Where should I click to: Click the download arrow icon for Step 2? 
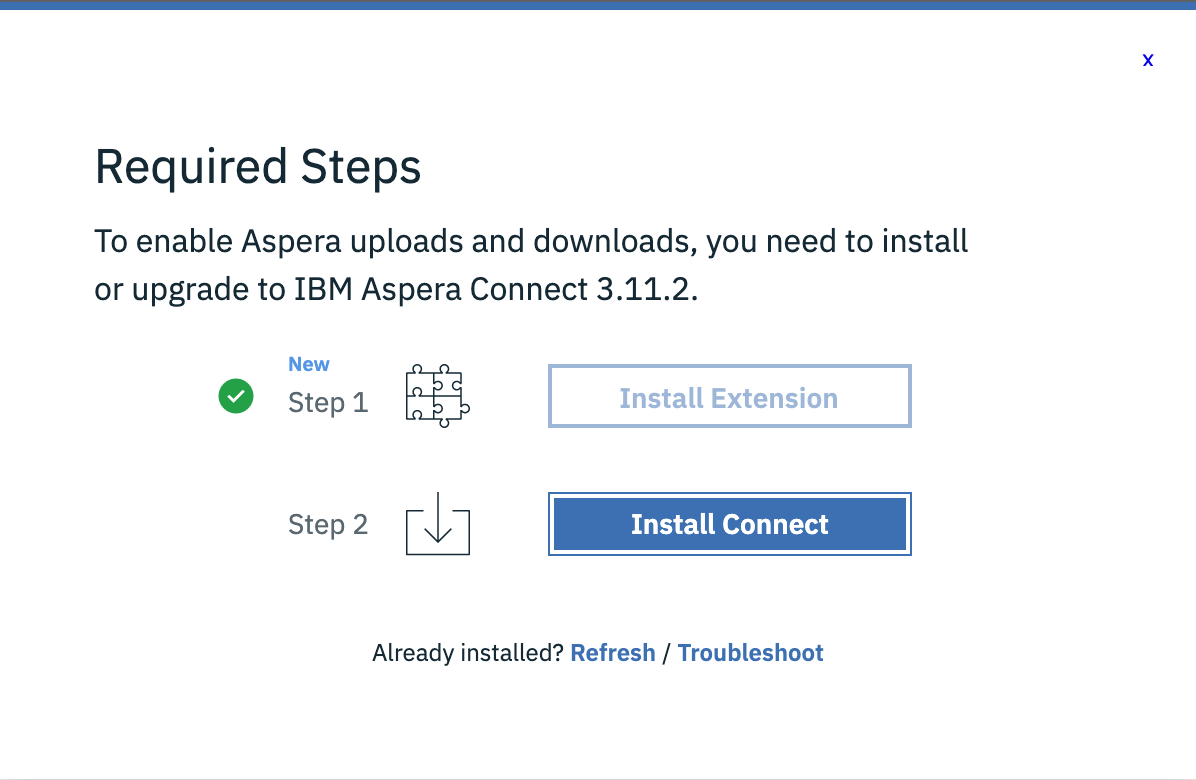pos(437,524)
